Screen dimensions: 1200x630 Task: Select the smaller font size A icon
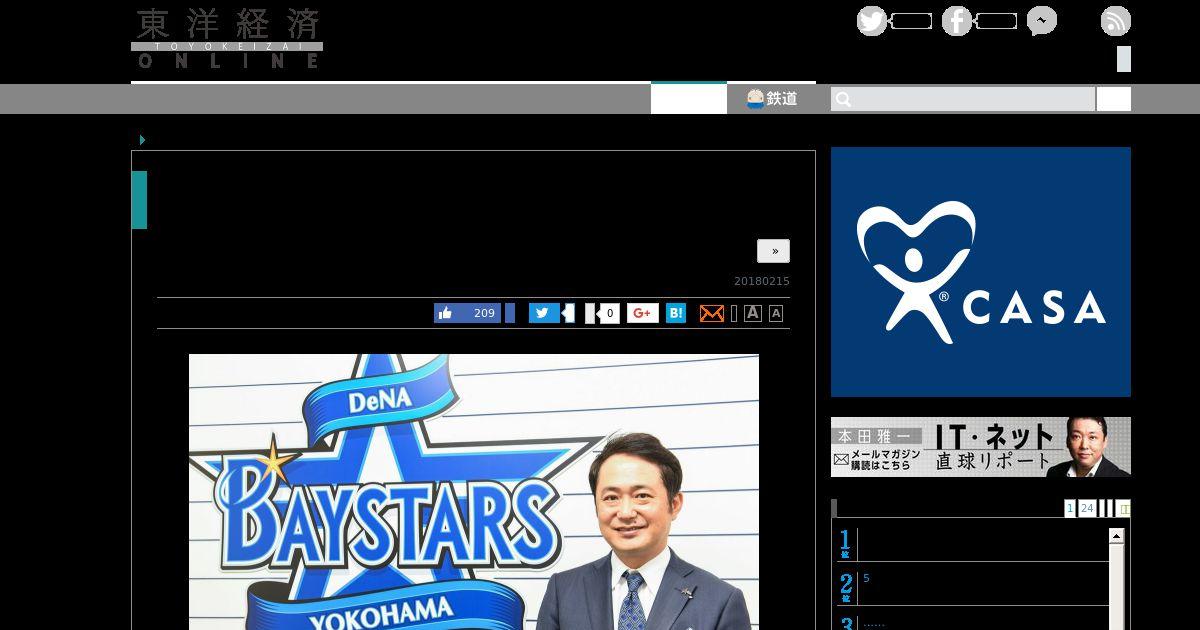(x=776, y=313)
